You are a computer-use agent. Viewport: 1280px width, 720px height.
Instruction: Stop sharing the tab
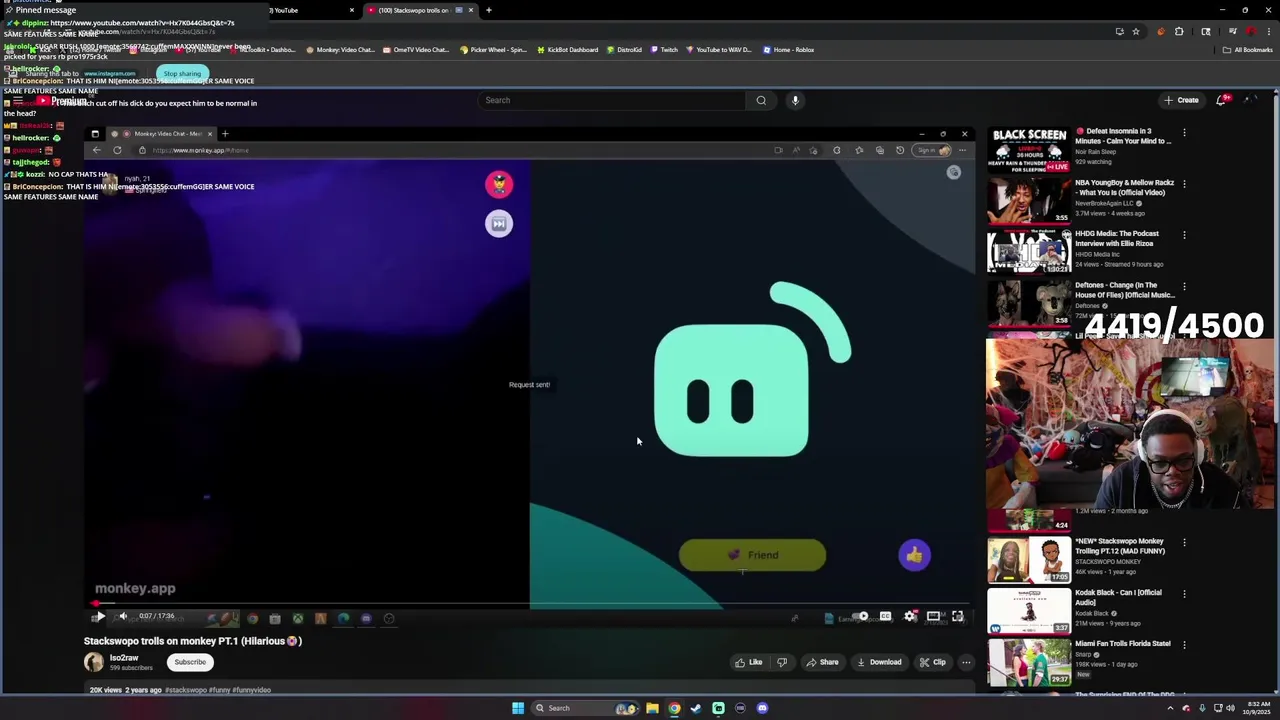point(182,73)
